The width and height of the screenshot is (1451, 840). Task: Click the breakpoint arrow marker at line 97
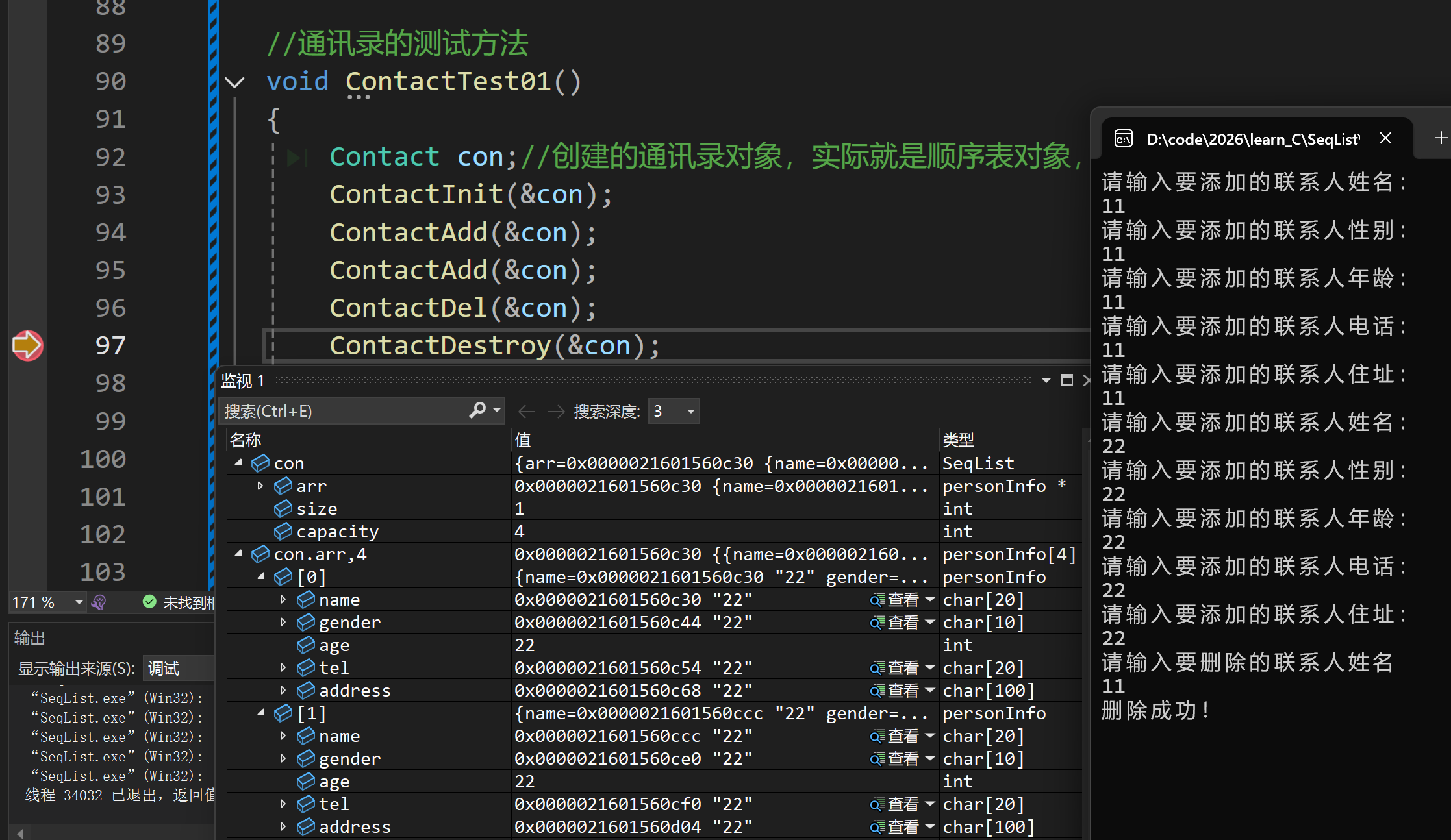tap(27, 345)
